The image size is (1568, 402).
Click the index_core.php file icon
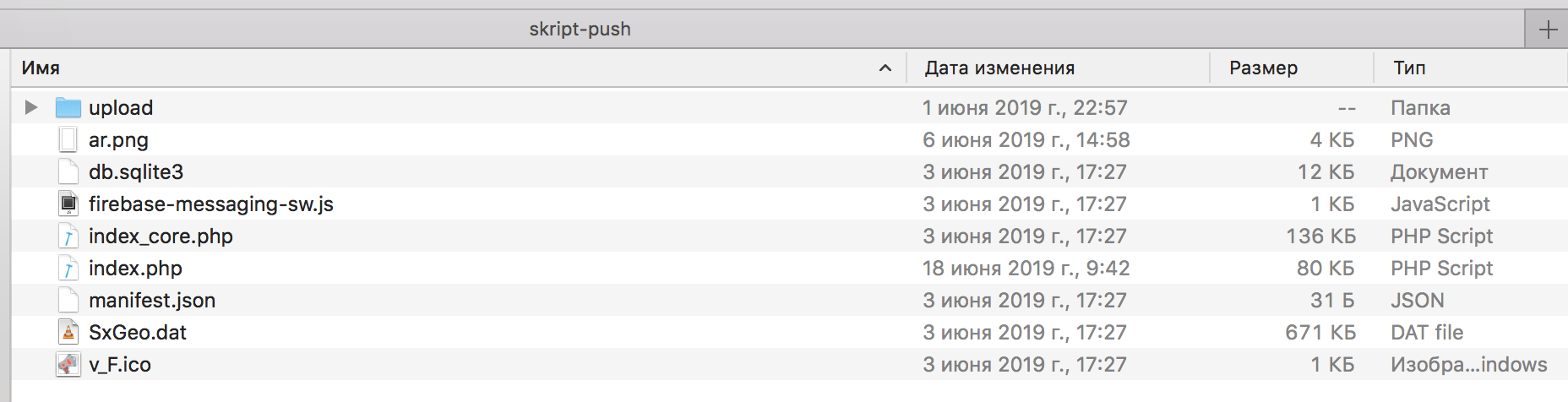click(68, 236)
